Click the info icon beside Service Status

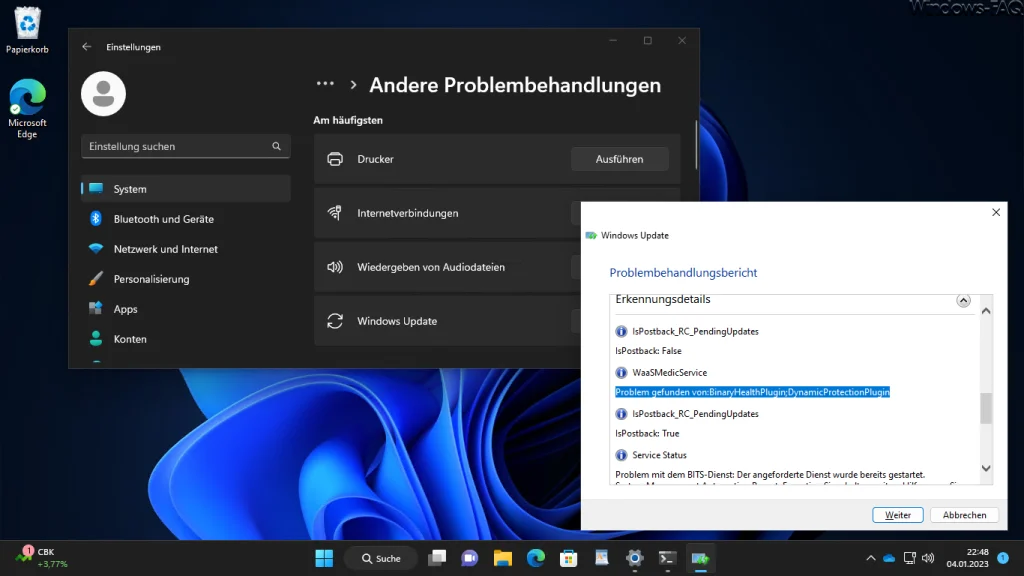(621, 455)
